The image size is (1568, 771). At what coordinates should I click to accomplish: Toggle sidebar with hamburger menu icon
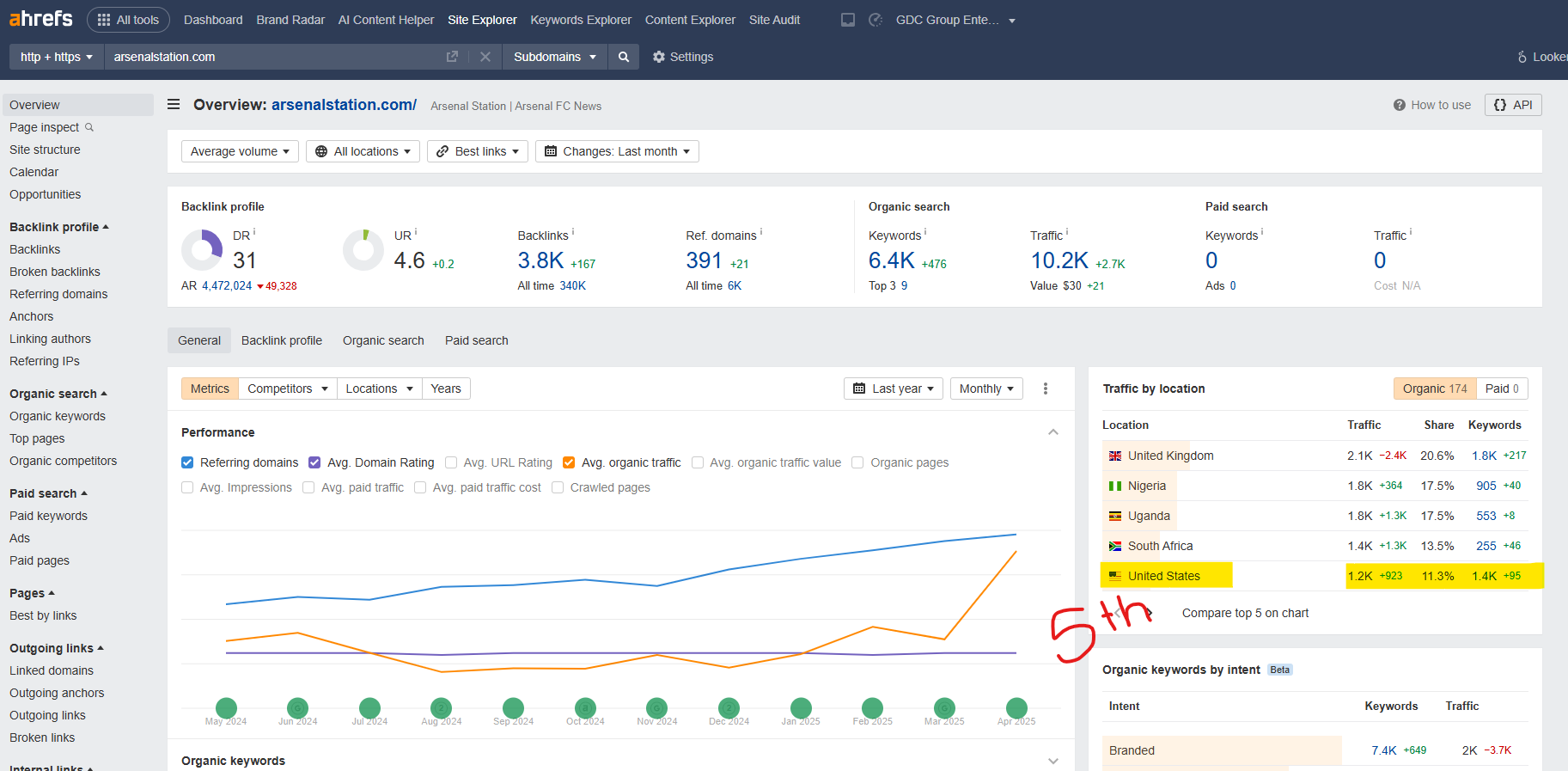pos(174,105)
